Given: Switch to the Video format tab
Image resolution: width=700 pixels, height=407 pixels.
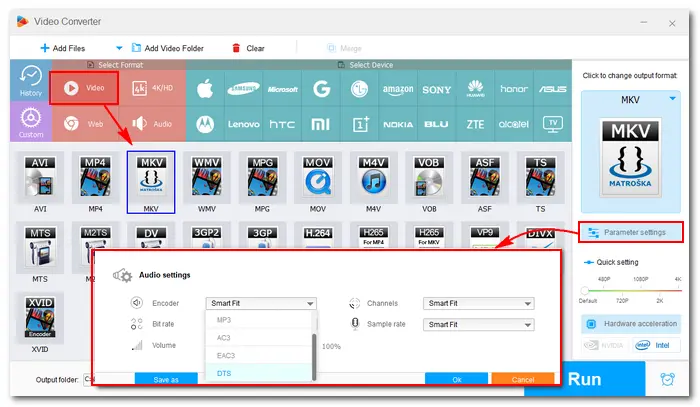Looking at the screenshot, I should pos(84,87).
